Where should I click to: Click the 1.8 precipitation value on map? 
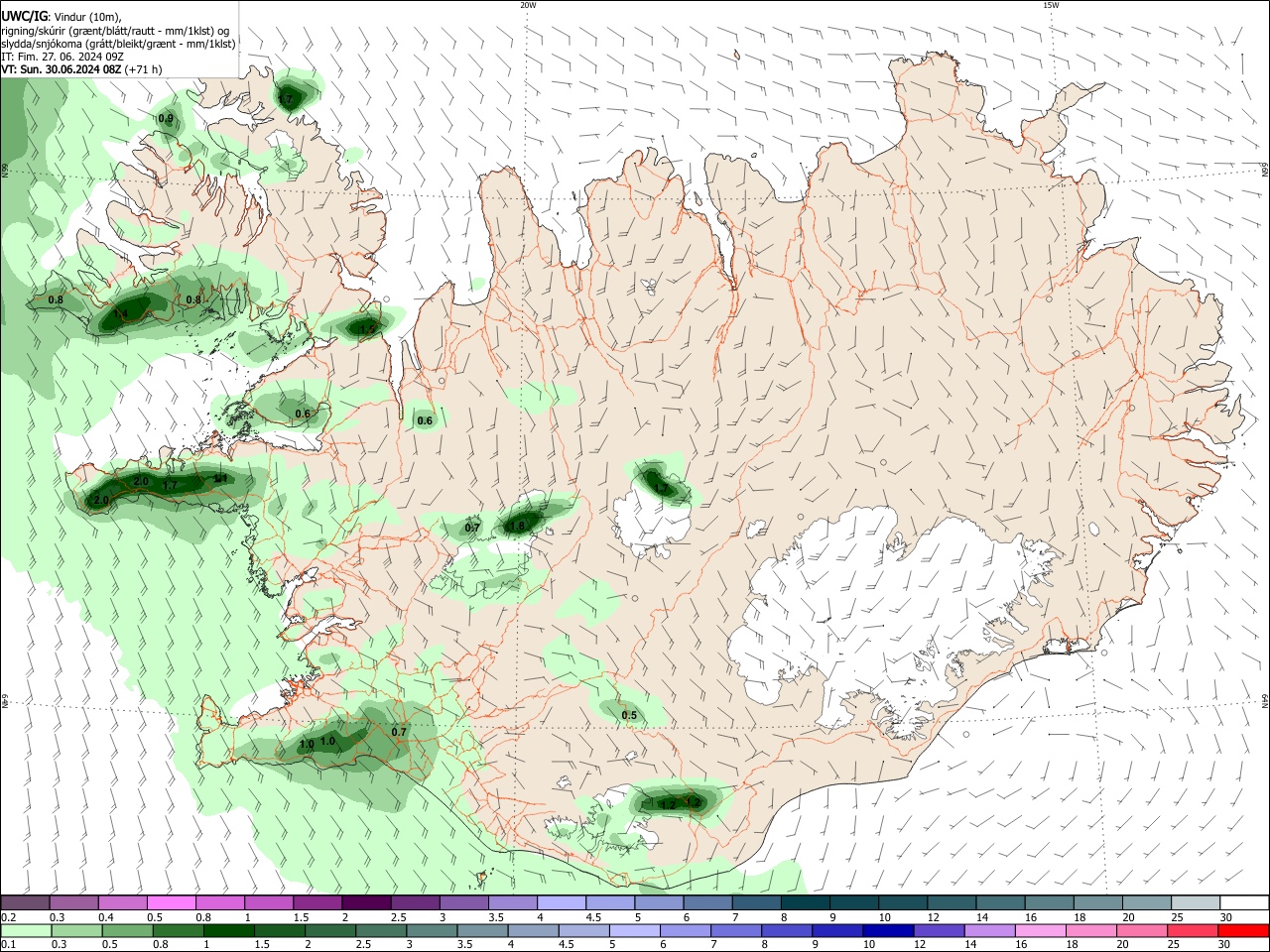(x=516, y=527)
